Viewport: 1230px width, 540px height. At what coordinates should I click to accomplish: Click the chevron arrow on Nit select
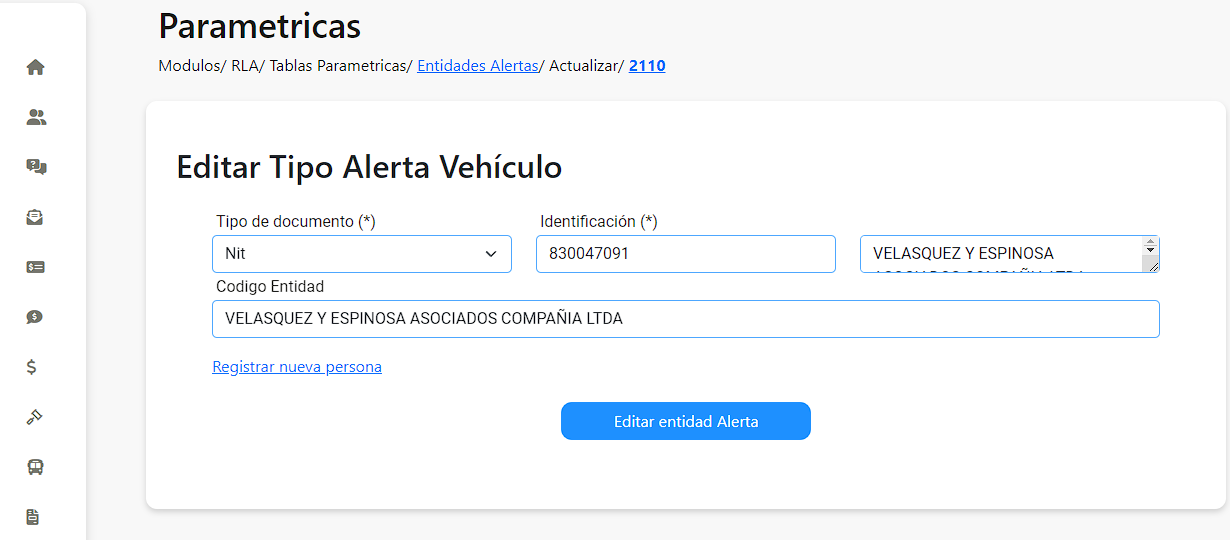pos(491,254)
